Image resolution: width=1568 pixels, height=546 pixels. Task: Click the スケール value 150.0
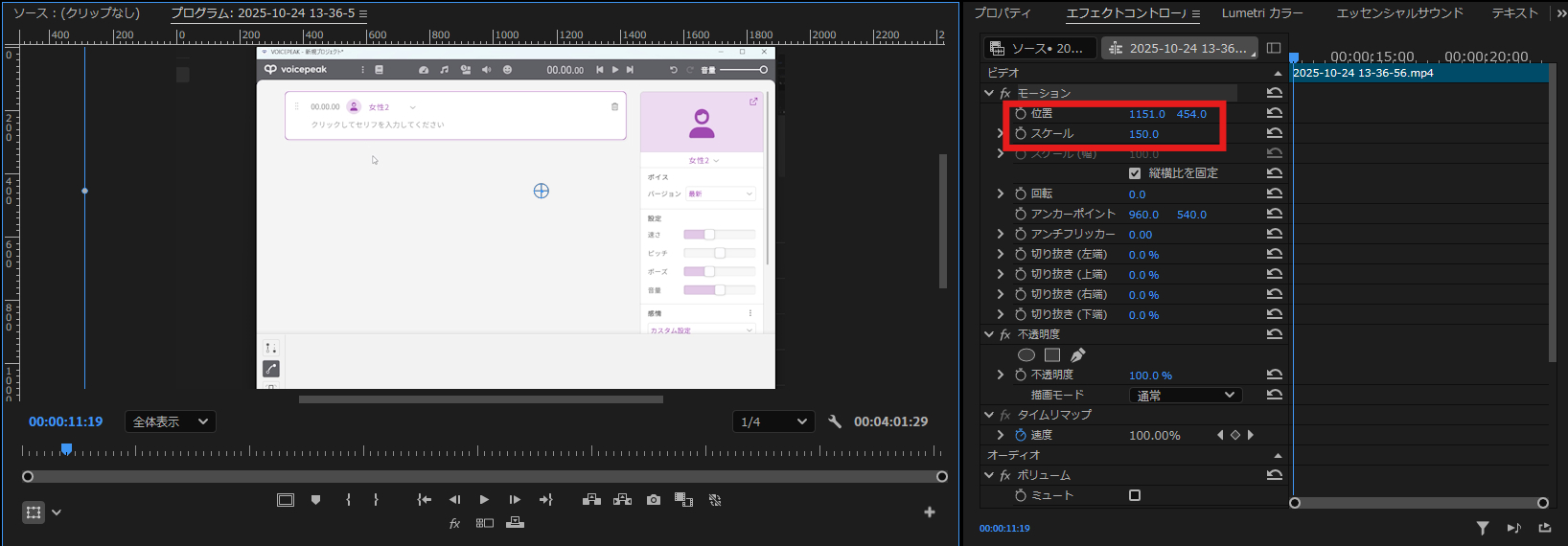1143,134
